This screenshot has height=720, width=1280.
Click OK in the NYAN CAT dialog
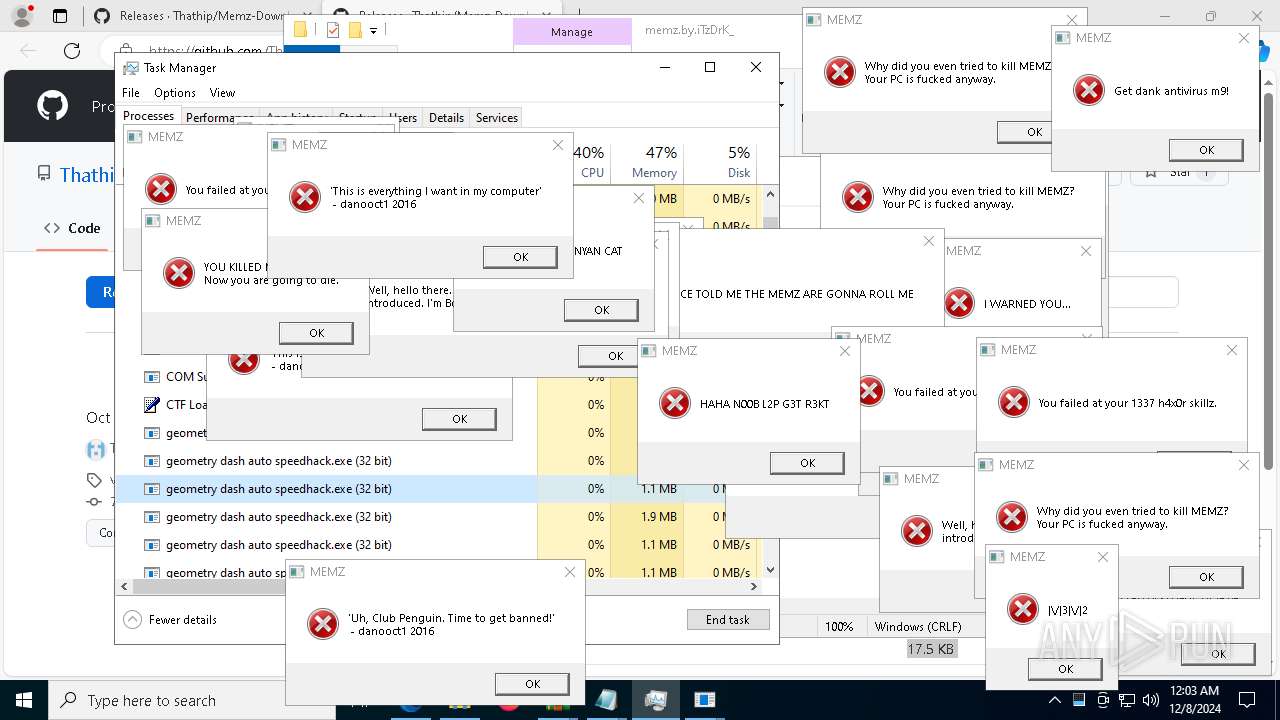(x=601, y=310)
